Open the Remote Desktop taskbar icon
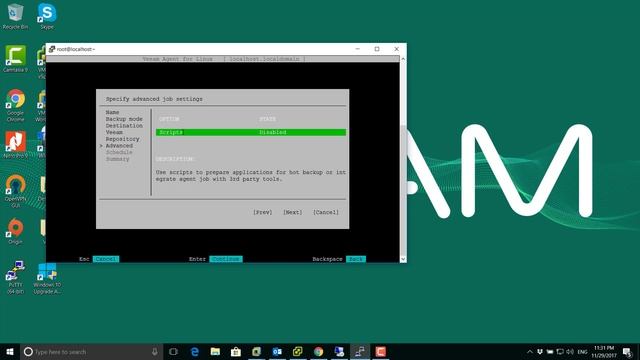640x360 pixels. pos(339,351)
